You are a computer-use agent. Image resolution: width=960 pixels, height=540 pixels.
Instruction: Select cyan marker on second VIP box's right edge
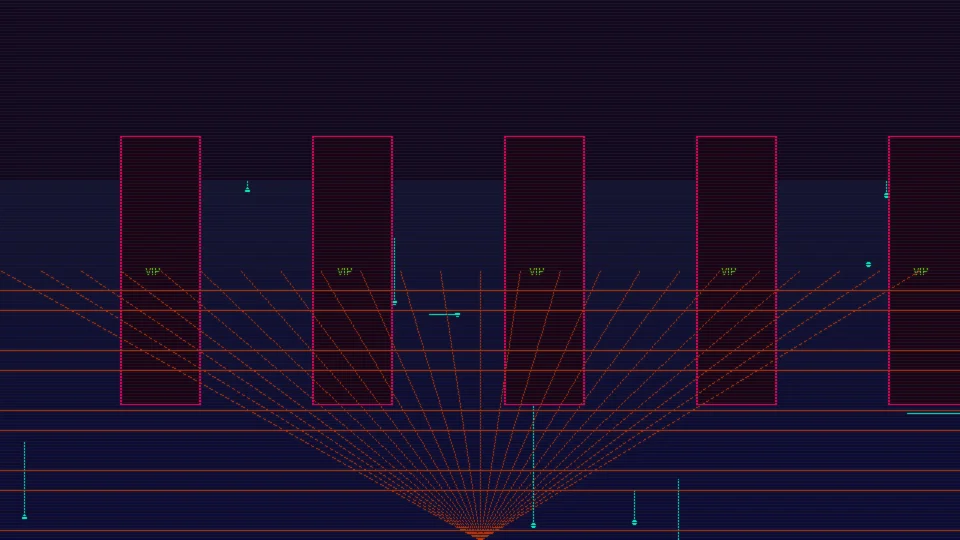coord(394,301)
